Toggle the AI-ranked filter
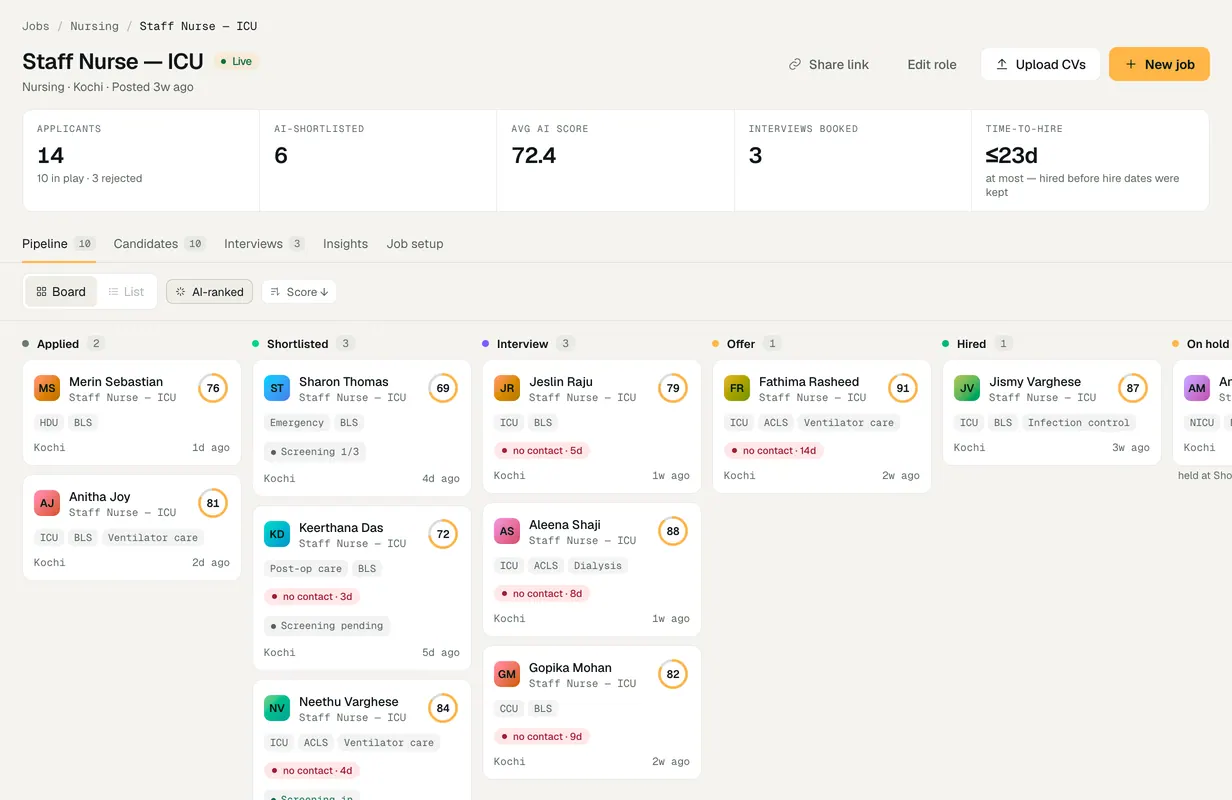Viewport: 1232px width, 800px height. 209,292
